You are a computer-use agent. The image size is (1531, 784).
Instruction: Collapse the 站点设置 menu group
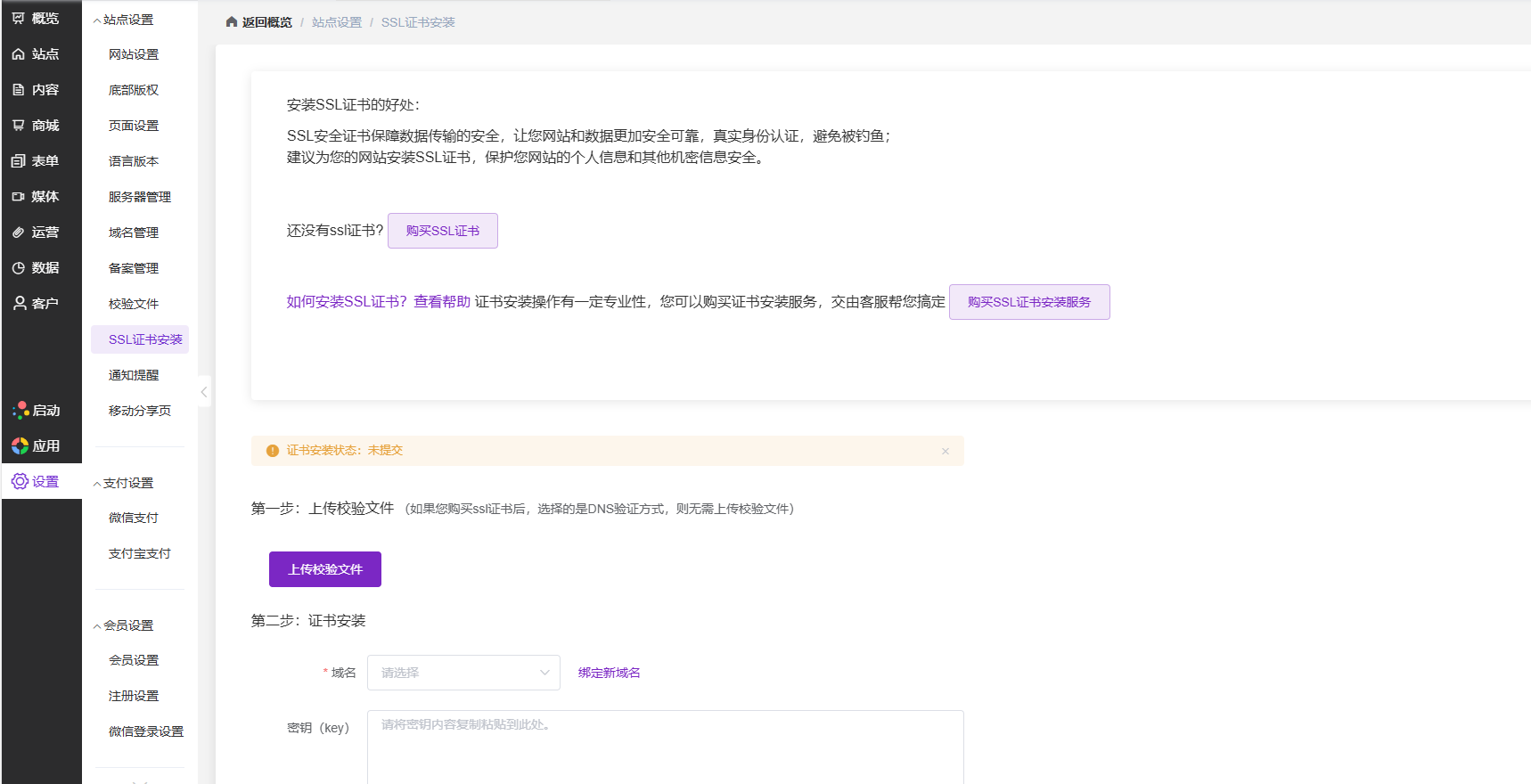[97, 20]
